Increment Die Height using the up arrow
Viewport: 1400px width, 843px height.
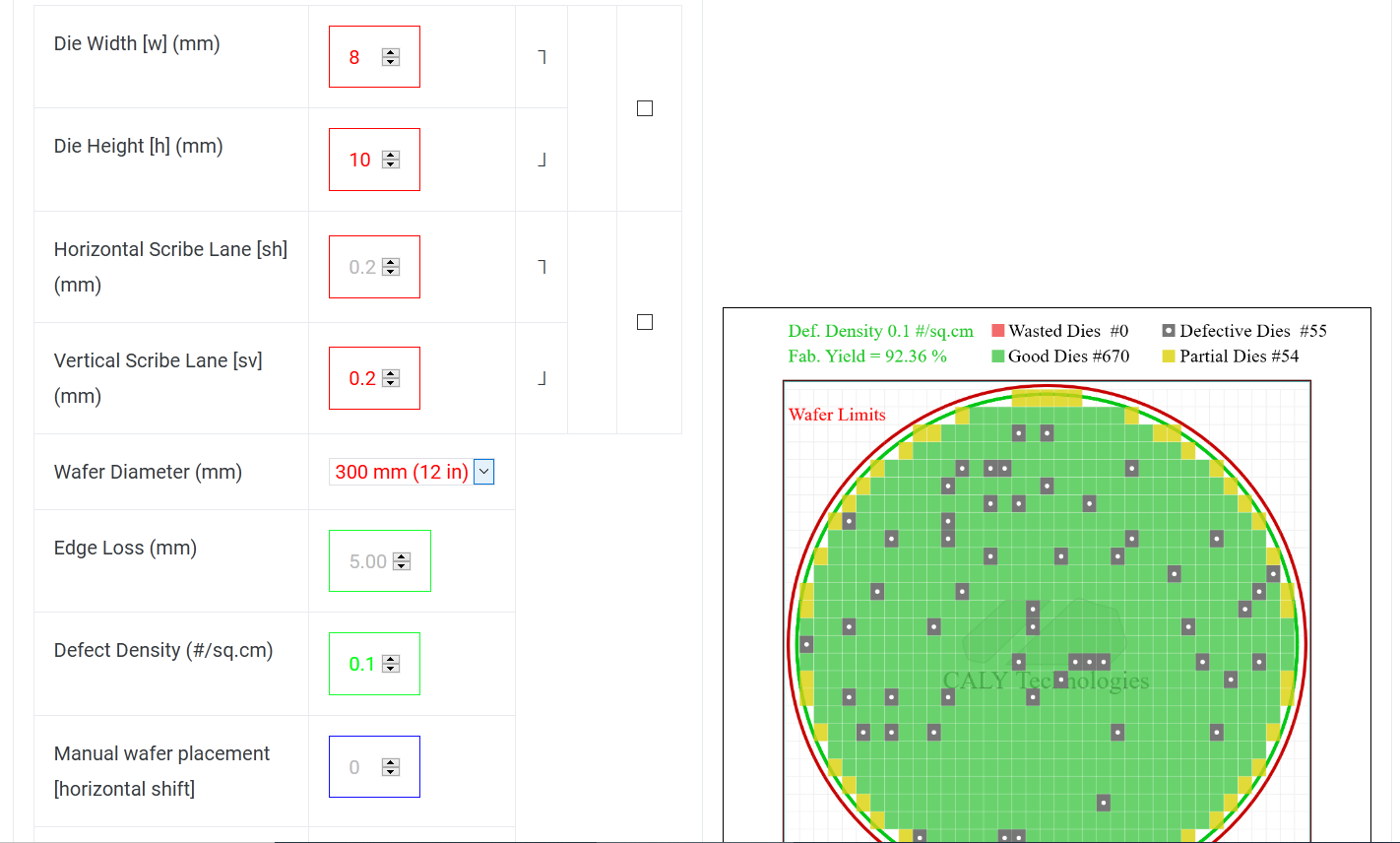click(391, 156)
